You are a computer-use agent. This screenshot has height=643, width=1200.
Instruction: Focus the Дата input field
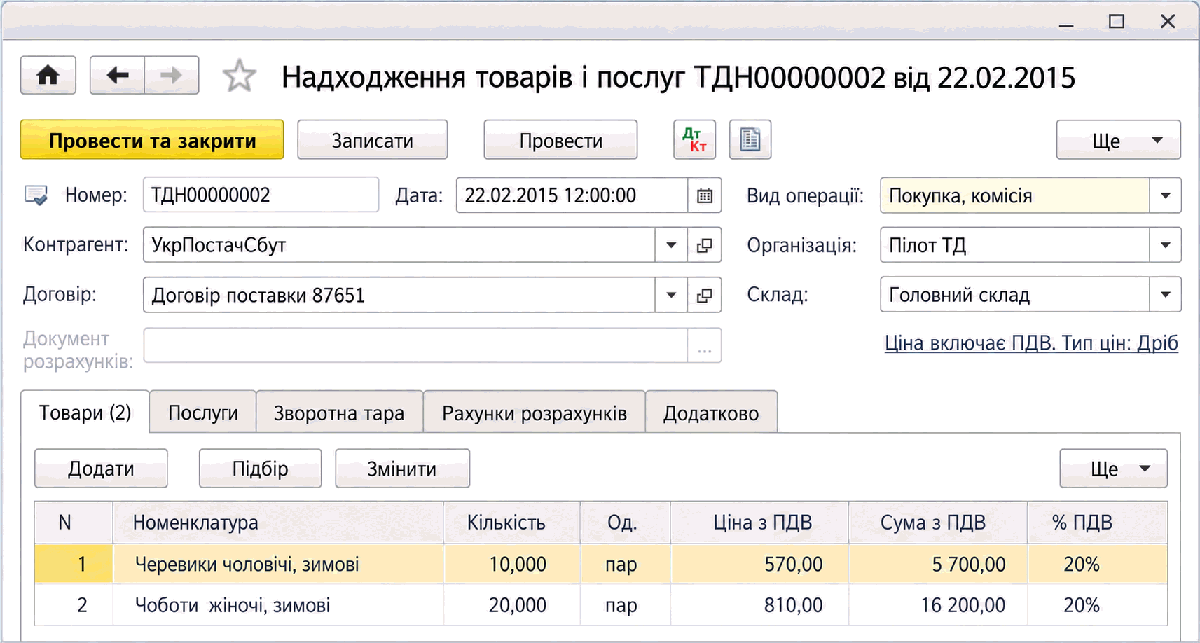click(572, 195)
